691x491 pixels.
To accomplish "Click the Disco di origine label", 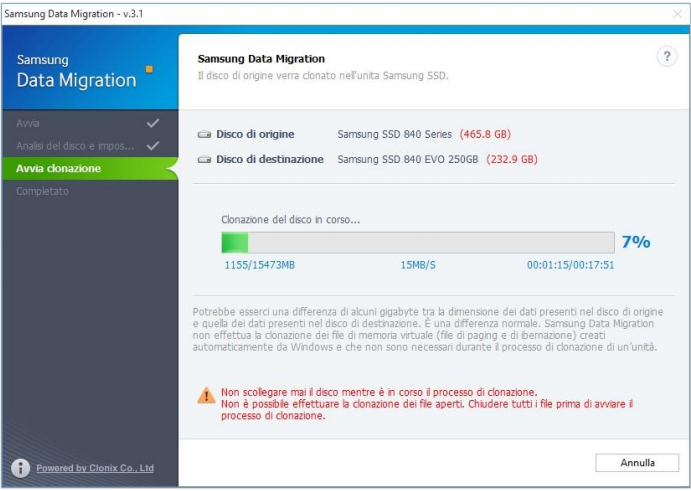I will tap(255, 134).
